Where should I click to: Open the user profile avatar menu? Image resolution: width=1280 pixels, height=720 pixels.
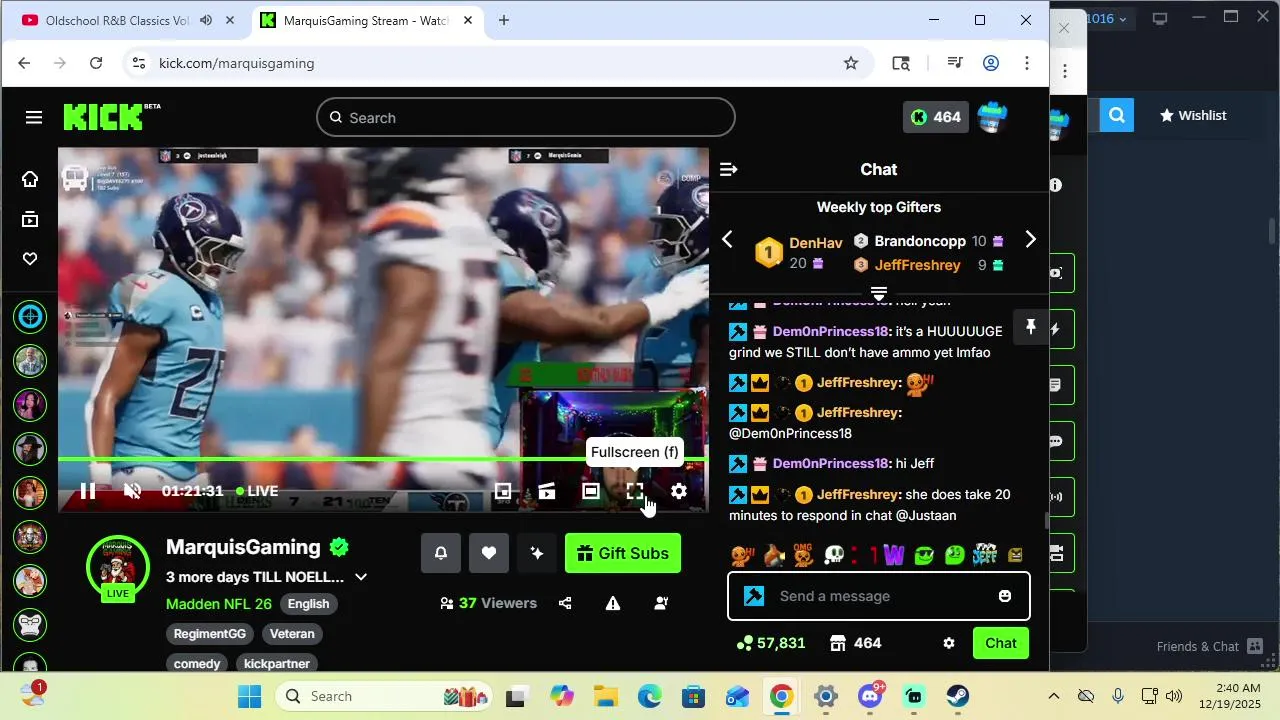pyautogui.click(x=992, y=117)
